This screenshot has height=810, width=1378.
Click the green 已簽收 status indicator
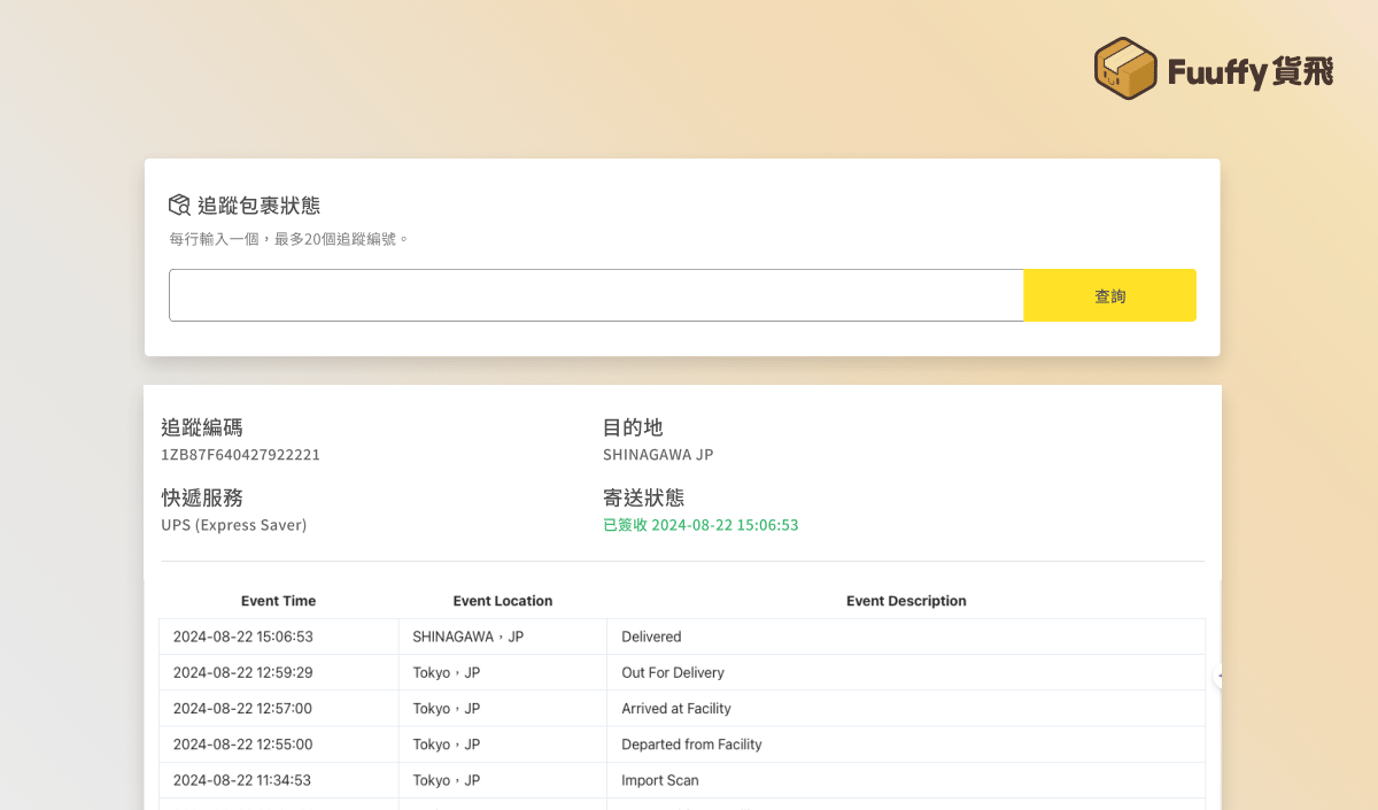(x=701, y=524)
